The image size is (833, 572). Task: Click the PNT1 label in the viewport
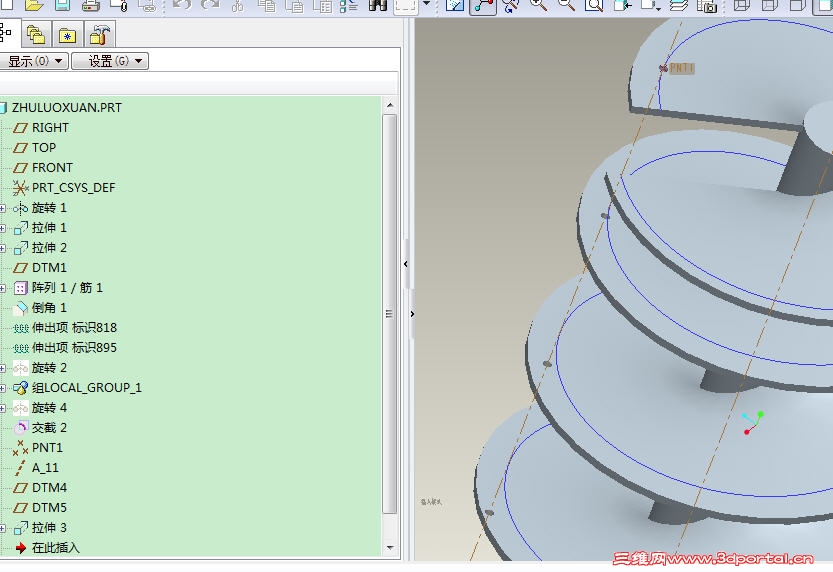[682, 68]
